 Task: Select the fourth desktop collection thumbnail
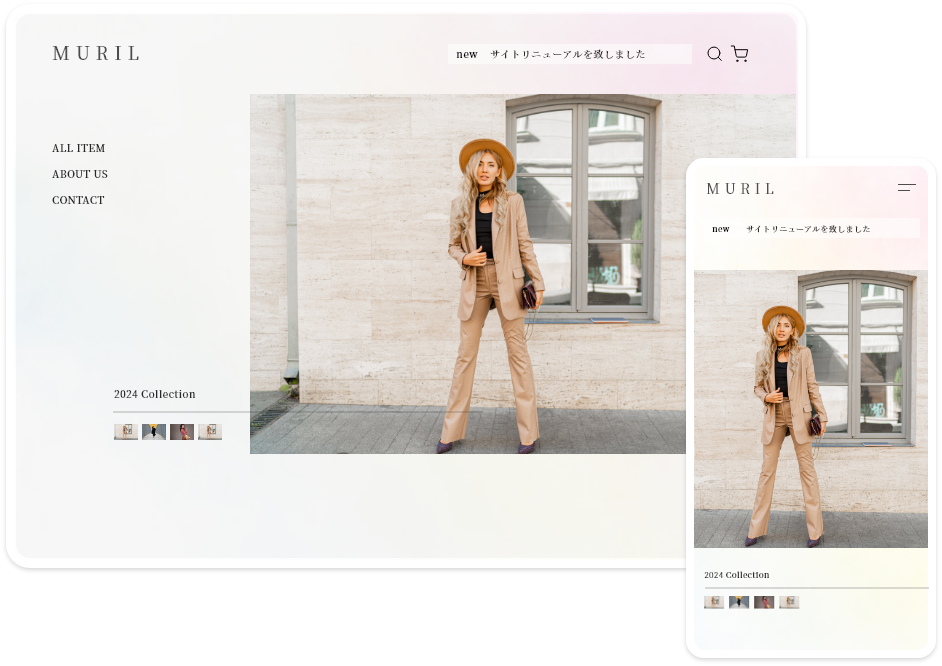click(210, 432)
